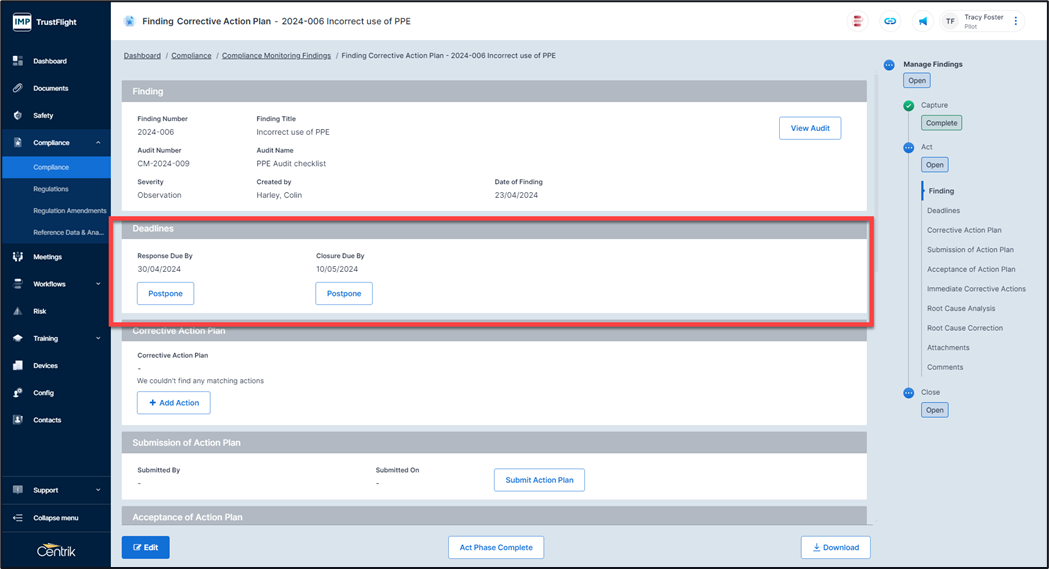Click Add Action in Corrective Action Plan
The width and height of the screenshot is (1049, 569).
click(x=173, y=402)
